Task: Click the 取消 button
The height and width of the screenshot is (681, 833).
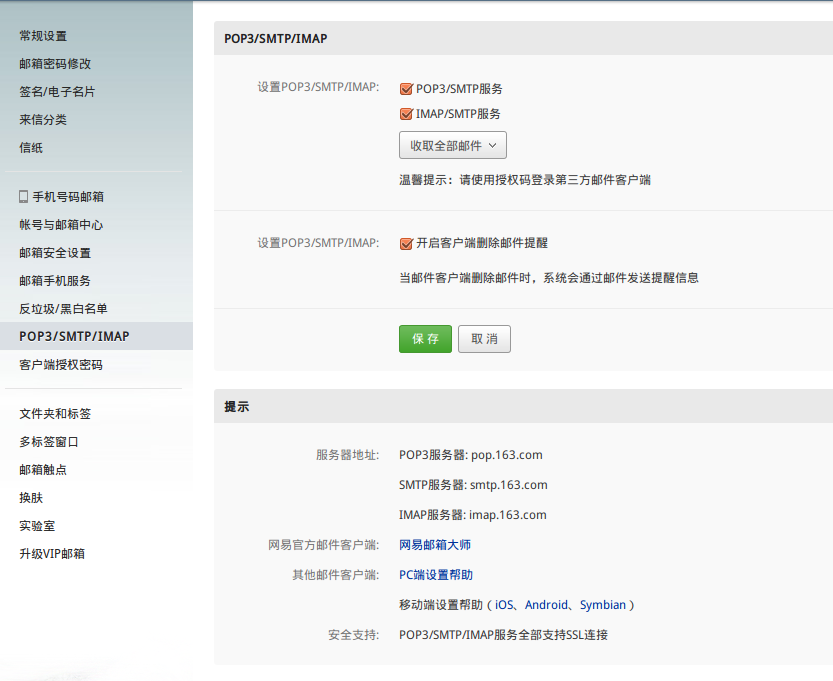Action: 484,339
